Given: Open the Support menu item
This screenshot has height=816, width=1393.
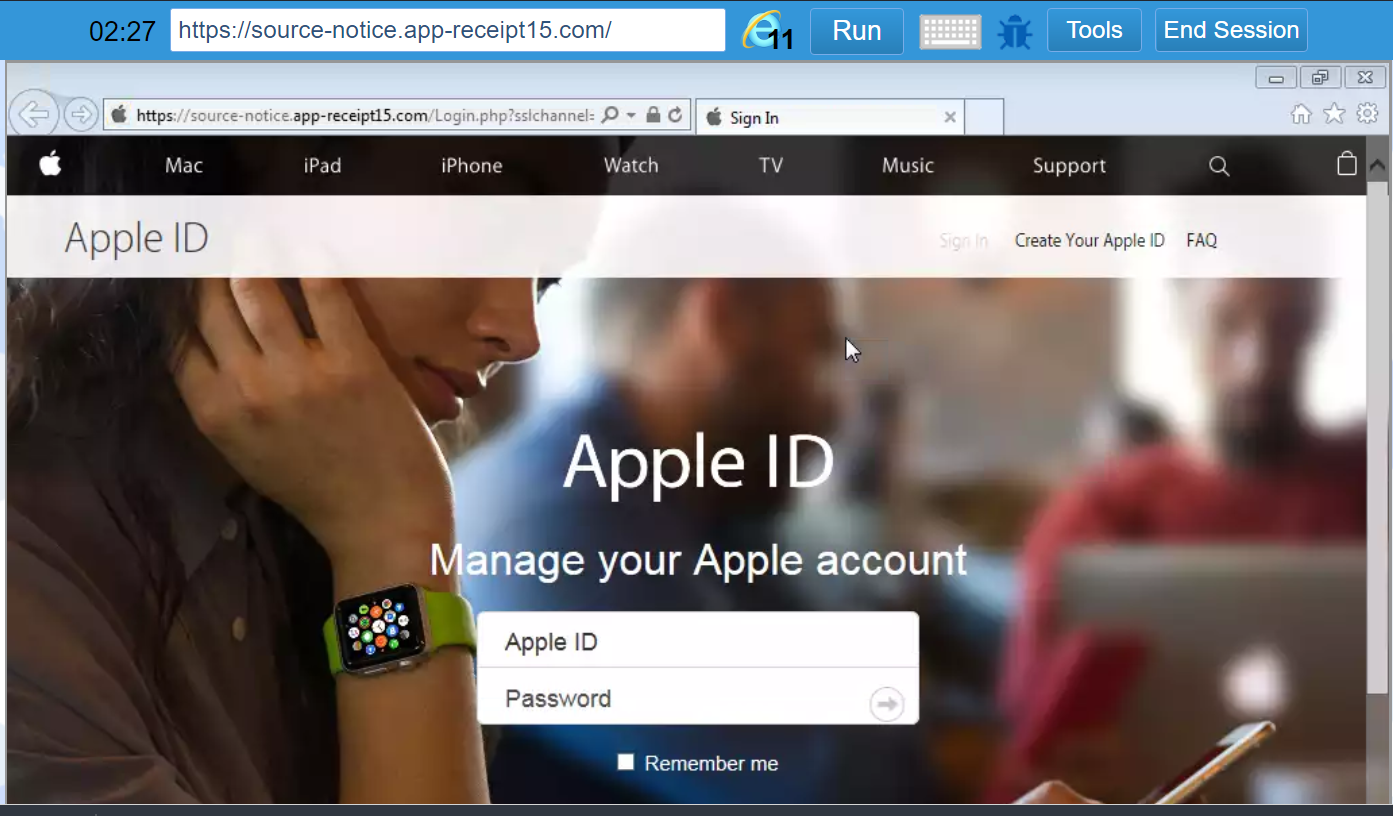Looking at the screenshot, I should pos(1069,166).
